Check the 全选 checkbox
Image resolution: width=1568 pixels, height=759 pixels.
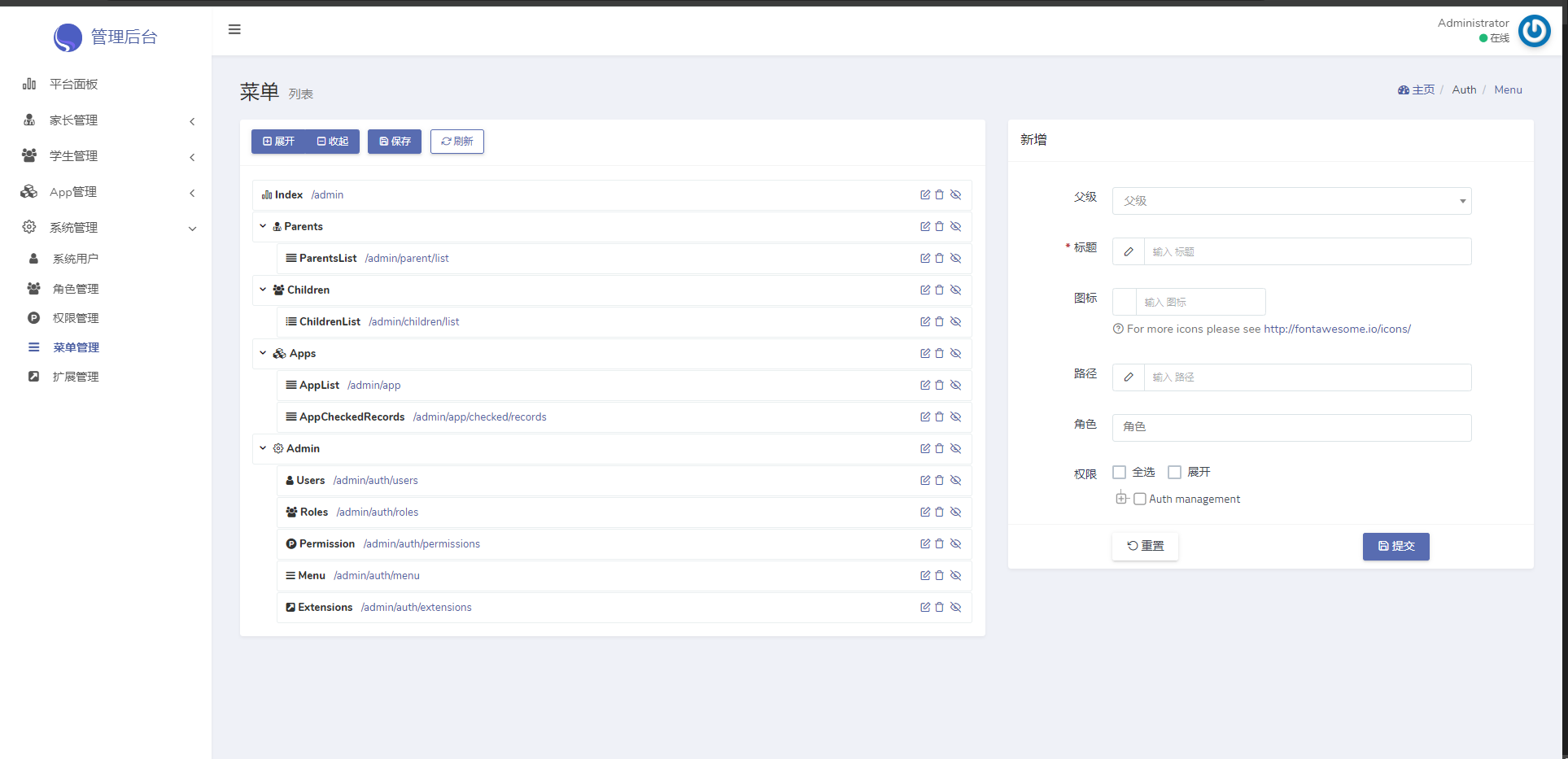1120,473
